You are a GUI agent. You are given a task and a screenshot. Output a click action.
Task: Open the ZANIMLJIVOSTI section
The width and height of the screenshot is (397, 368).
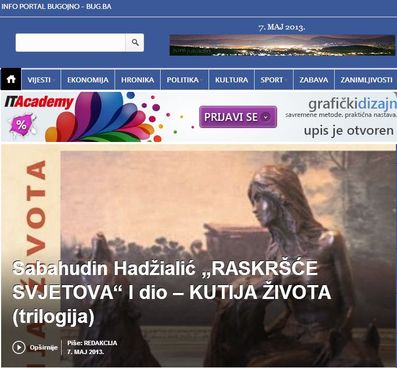(x=366, y=80)
